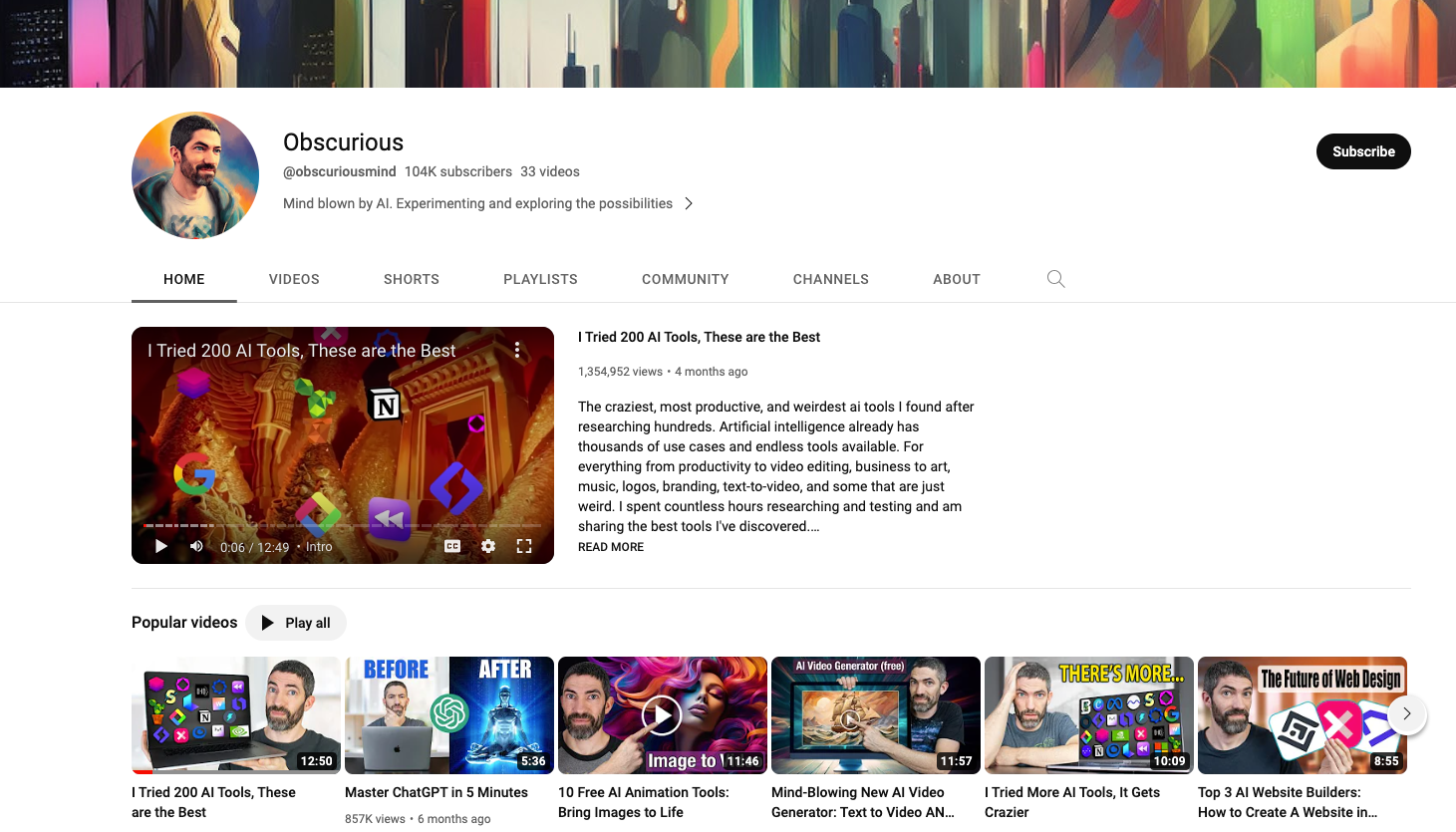Expand the description via READ MORE
This screenshot has height=832, width=1456.
tap(610, 546)
